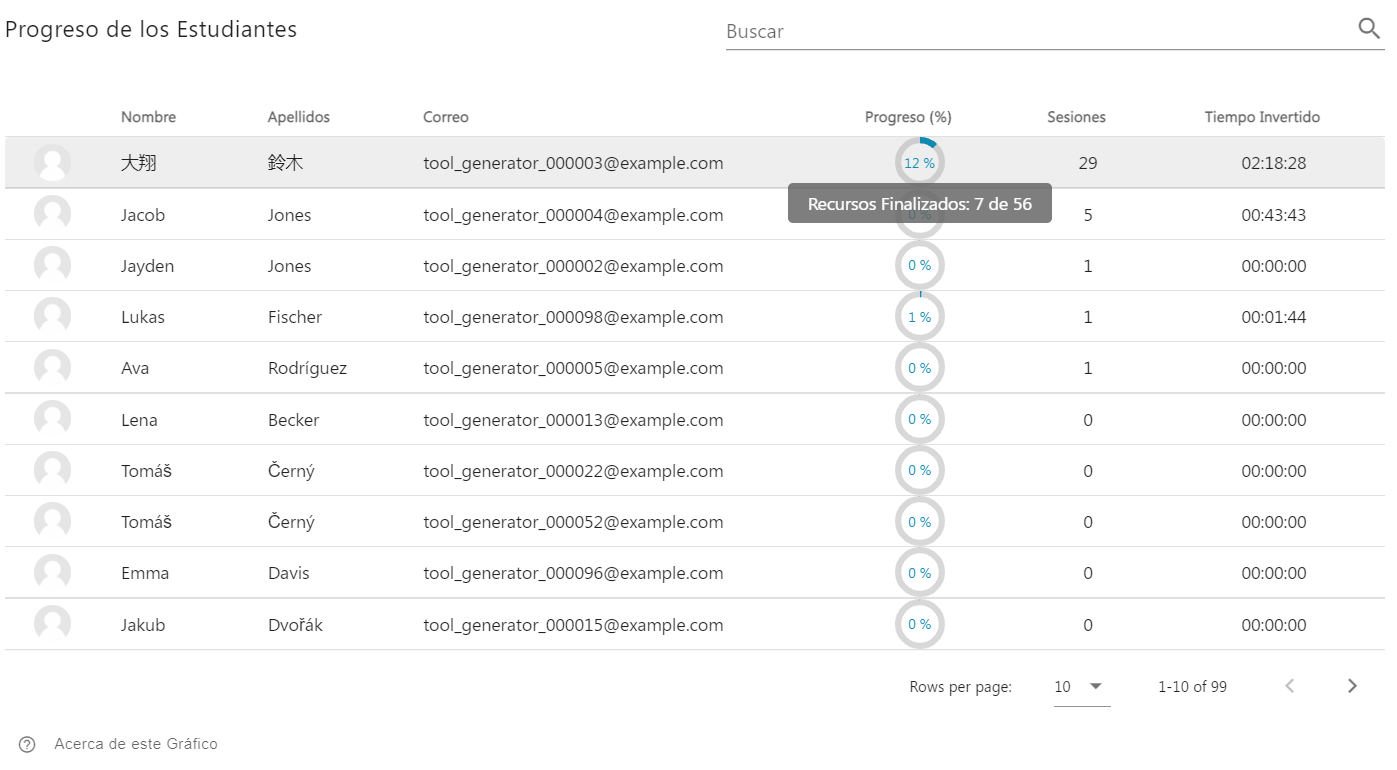
Task: Click surname Becker
Action: tap(293, 420)
